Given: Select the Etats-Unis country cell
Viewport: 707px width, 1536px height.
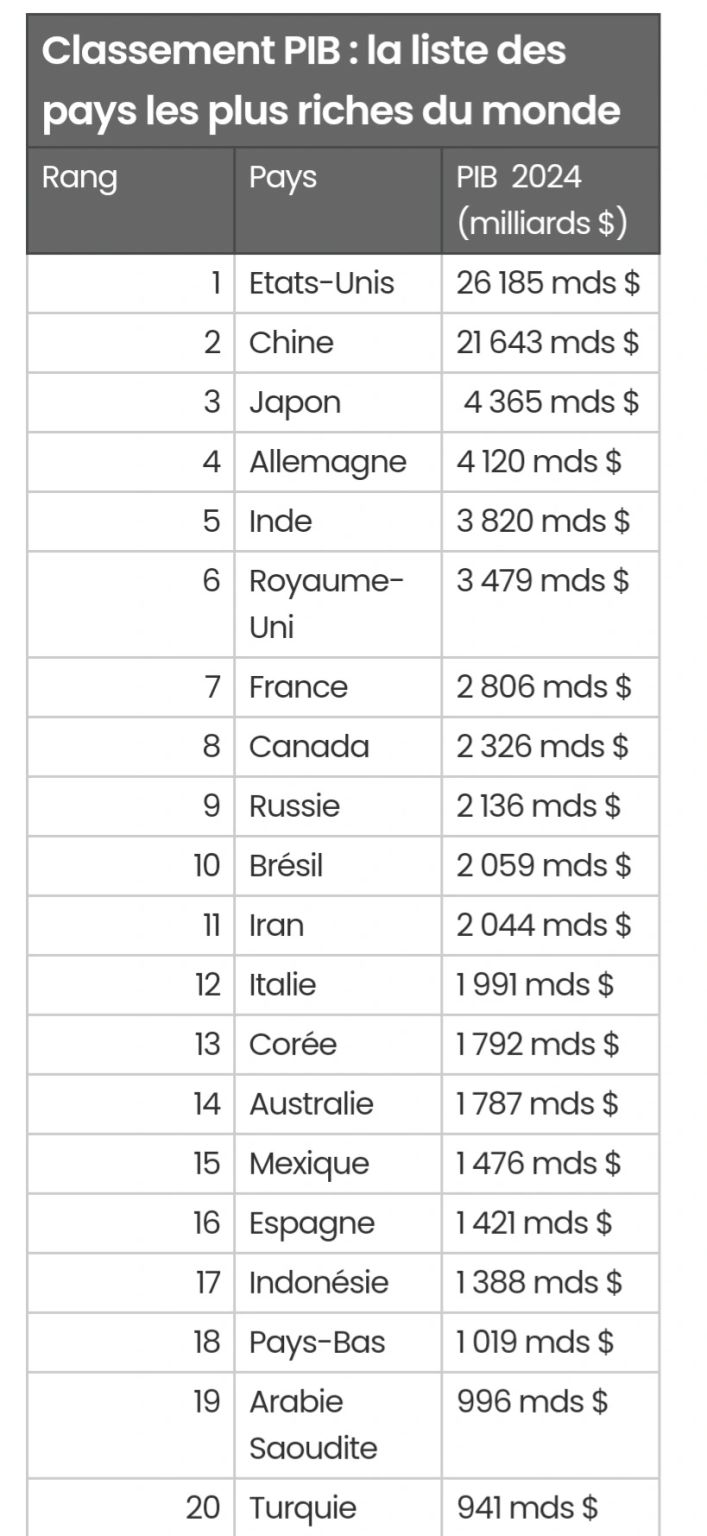Looking at the screenshot, I should pyautogui.click(x=338, y=284).
